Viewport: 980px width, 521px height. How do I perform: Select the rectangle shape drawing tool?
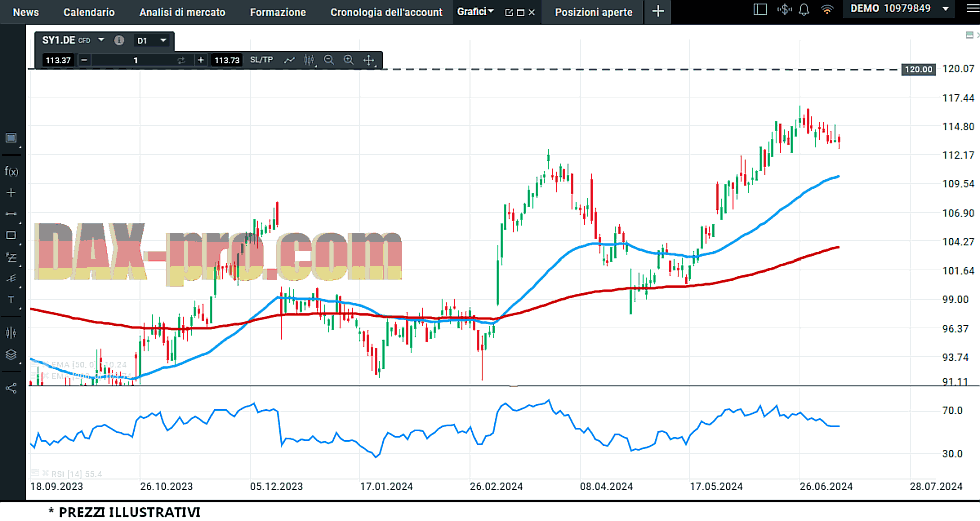[x=11, y=236]
